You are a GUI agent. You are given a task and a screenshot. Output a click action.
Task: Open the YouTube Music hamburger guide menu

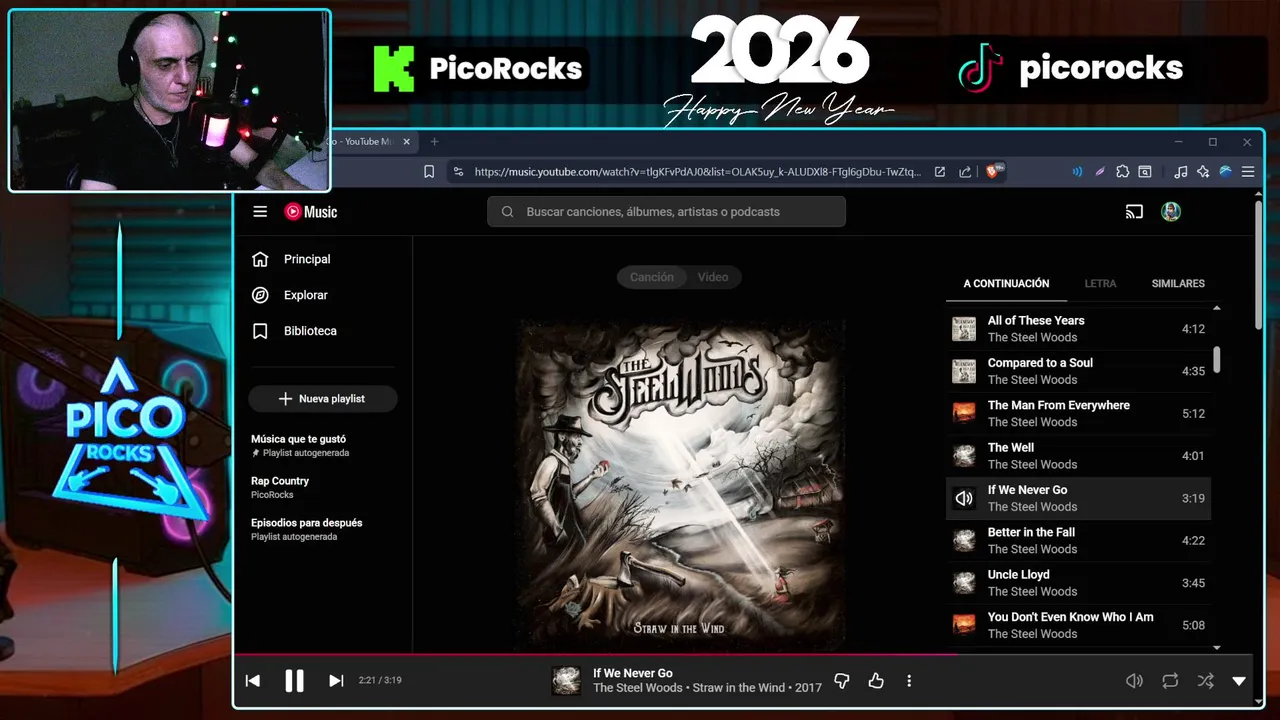point(260,211)
